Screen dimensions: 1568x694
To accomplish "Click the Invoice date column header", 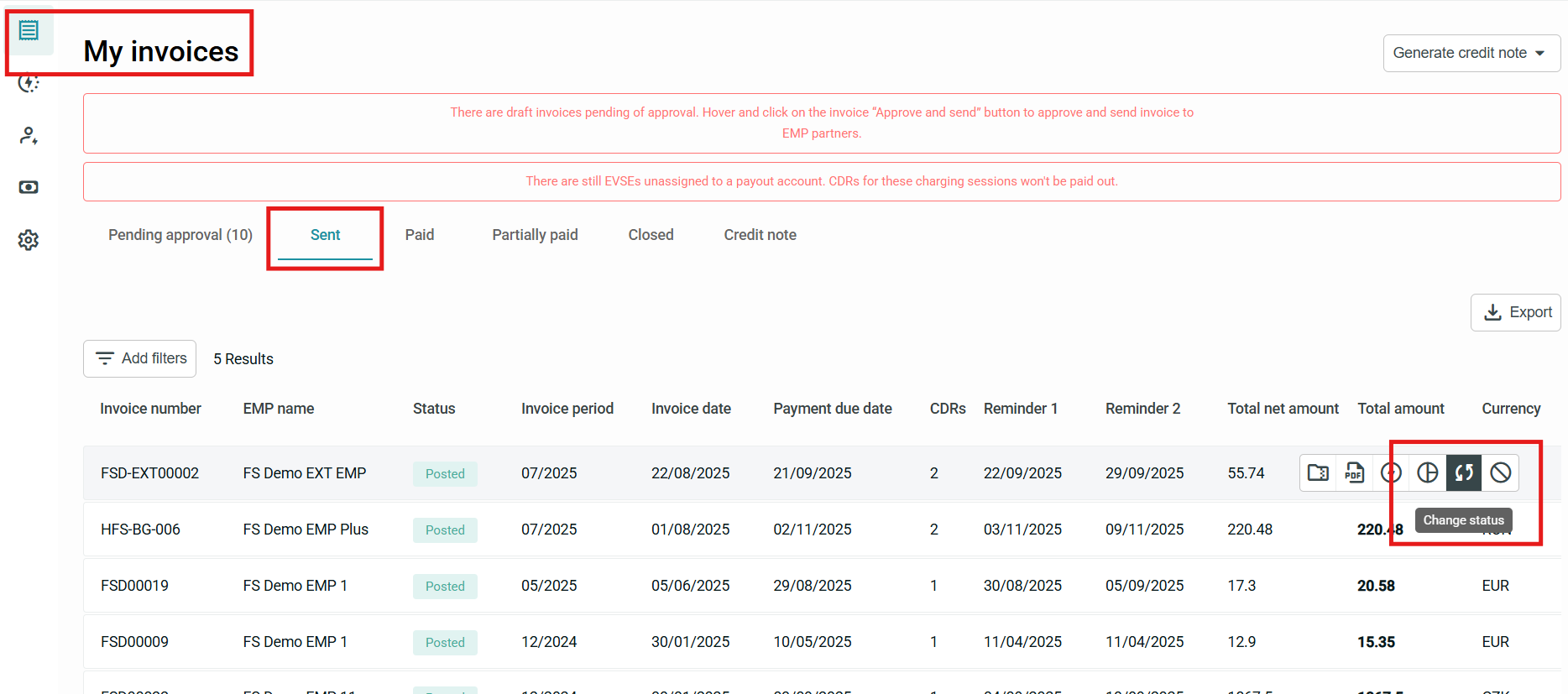I will [x=691, y=409].
